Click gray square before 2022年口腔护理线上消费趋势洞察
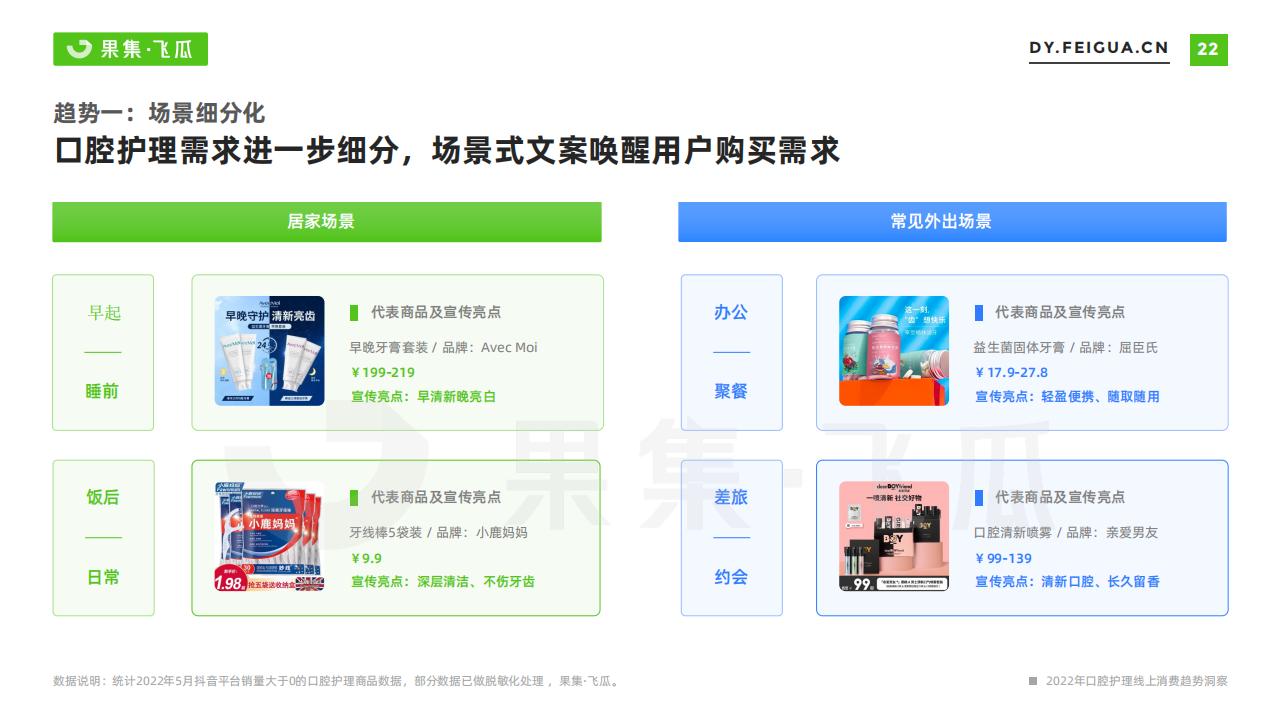 pos(1033,681)
